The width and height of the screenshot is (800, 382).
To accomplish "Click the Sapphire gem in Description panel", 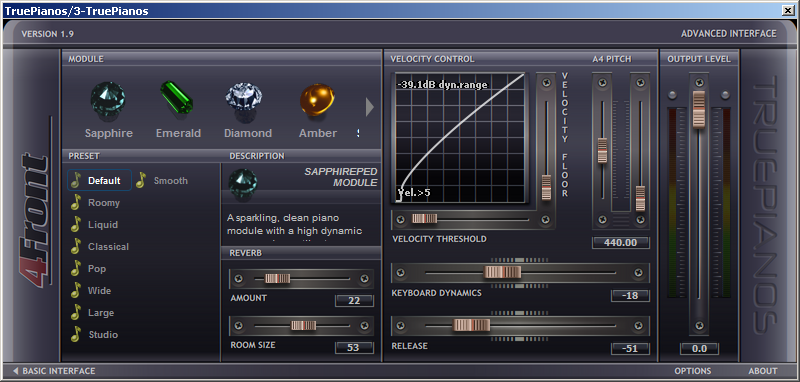I will tap(243, 183).
